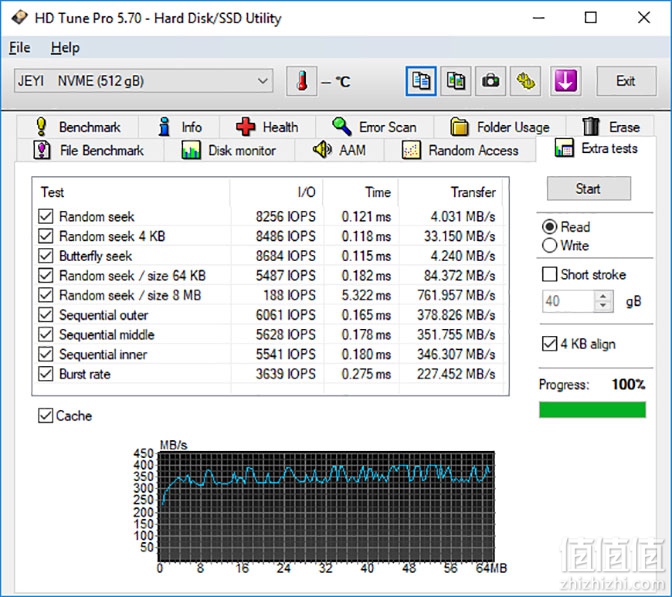The height and width of the screenshot is (597, 672).
Task: Toggle Random seek size 64 KB checkbox
Action: [45, 276]
